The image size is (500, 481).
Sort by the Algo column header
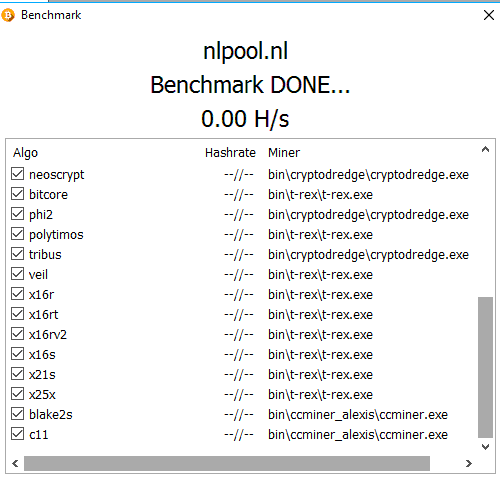pyautogui.click(x=26, y=153)
